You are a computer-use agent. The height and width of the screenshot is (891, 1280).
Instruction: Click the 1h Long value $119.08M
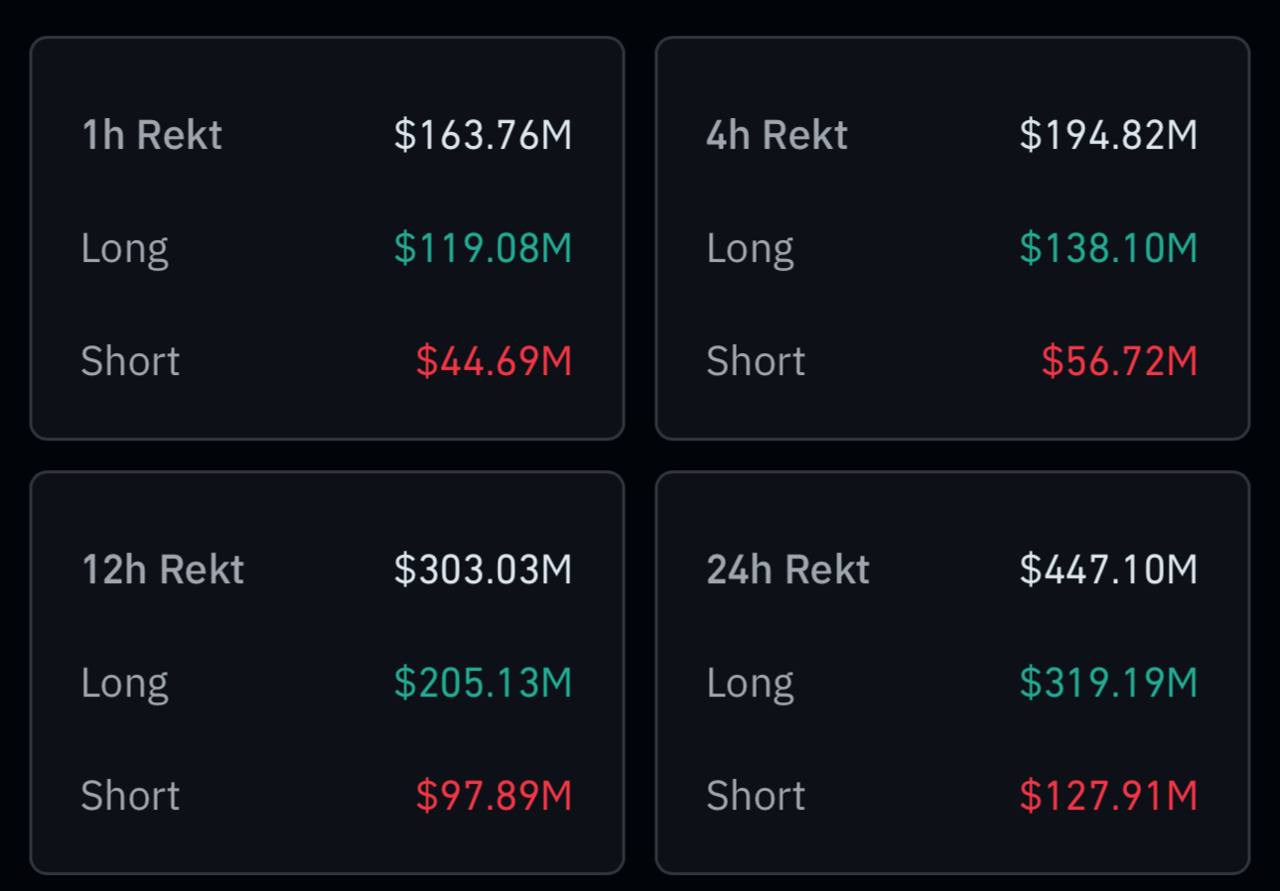tap(483, 248)
